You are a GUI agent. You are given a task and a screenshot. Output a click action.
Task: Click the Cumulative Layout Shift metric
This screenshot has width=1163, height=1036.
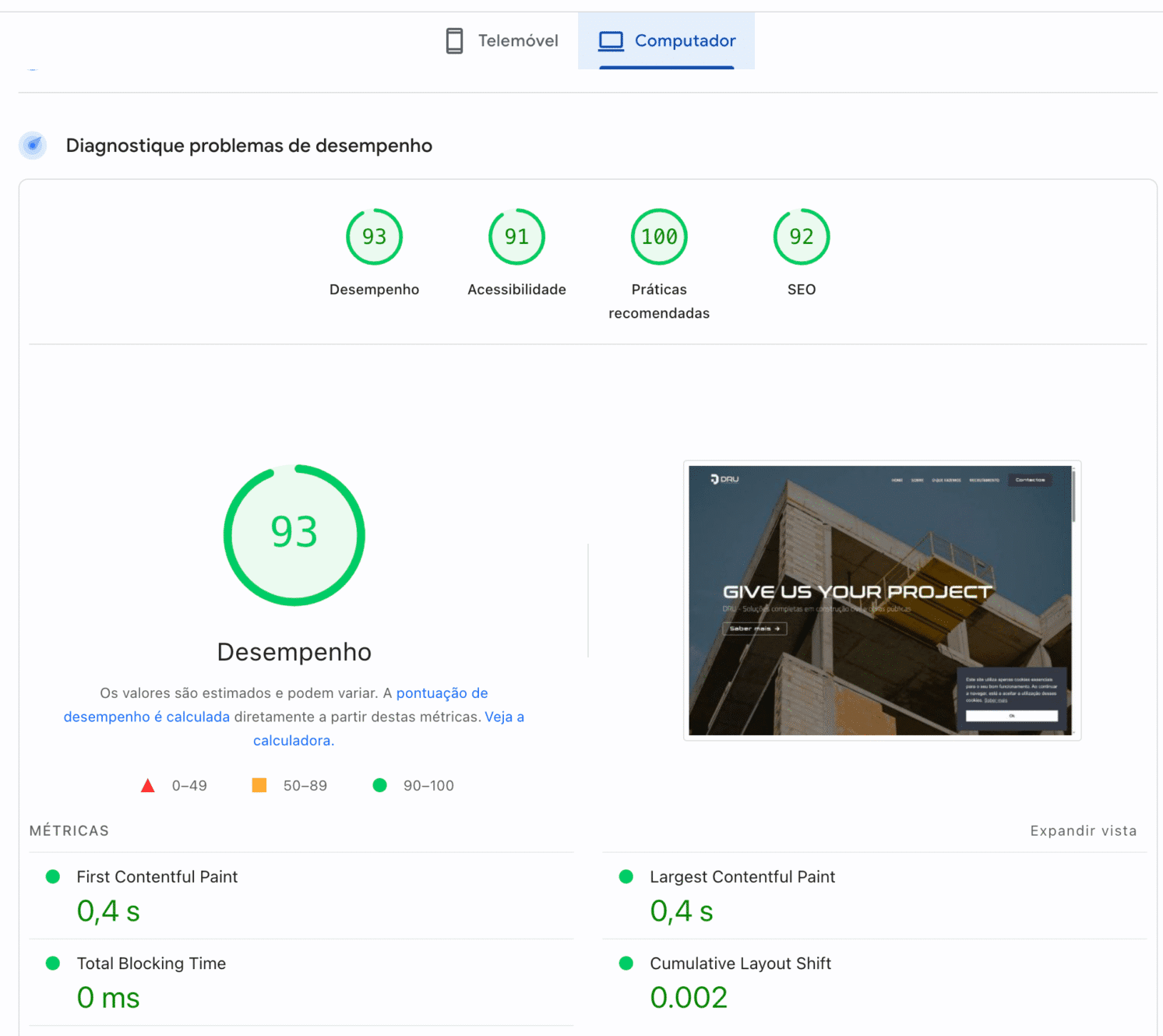click(x=740, y=964)
